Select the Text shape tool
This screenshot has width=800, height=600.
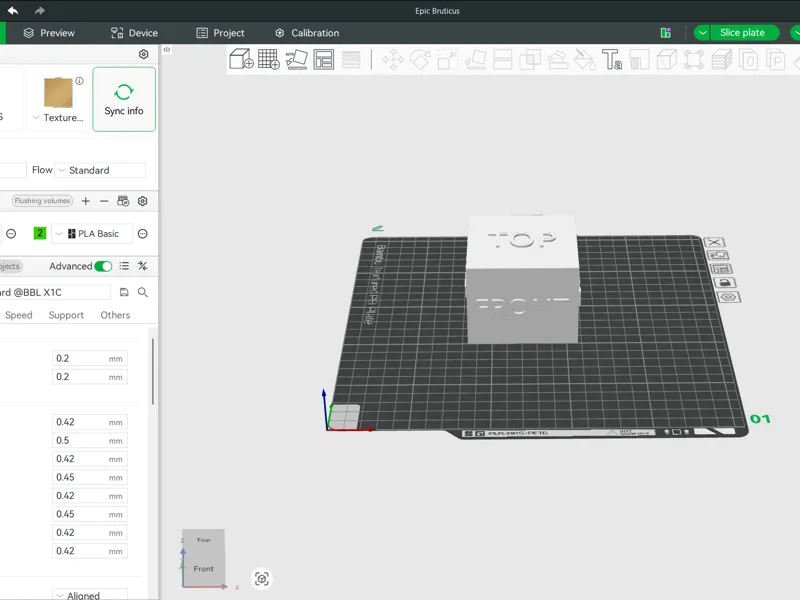(x=611, y=59)
